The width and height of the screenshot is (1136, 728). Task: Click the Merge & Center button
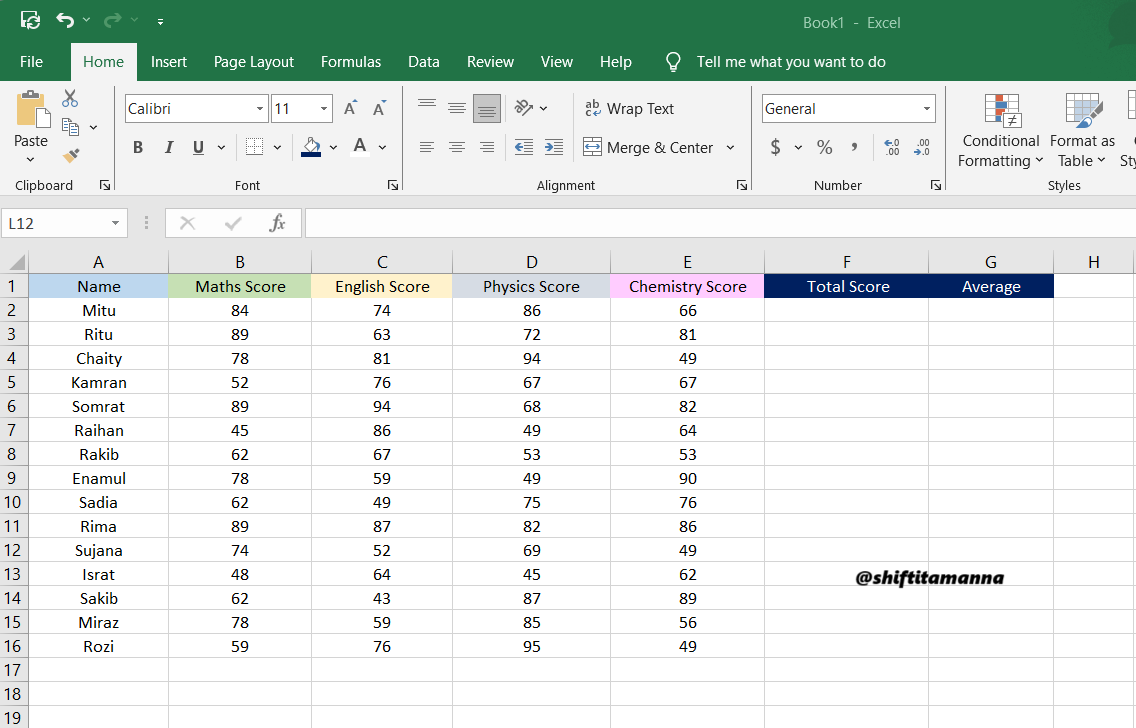(648, 148)
